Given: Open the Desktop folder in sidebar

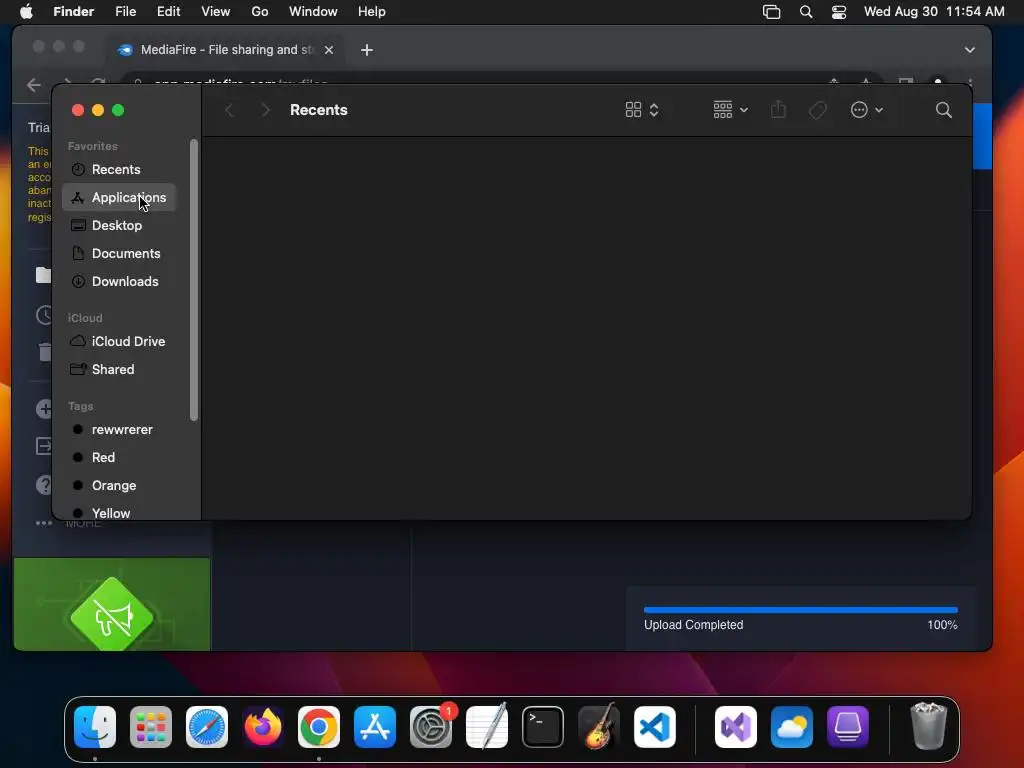Looking at the screenshot, I should (118, 225).
